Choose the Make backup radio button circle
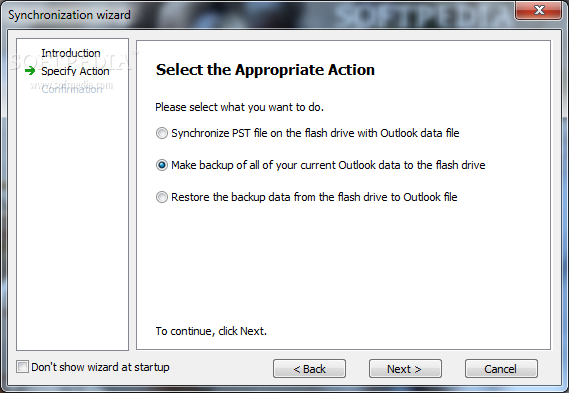The image size is (569, 393). pos(162,165)
